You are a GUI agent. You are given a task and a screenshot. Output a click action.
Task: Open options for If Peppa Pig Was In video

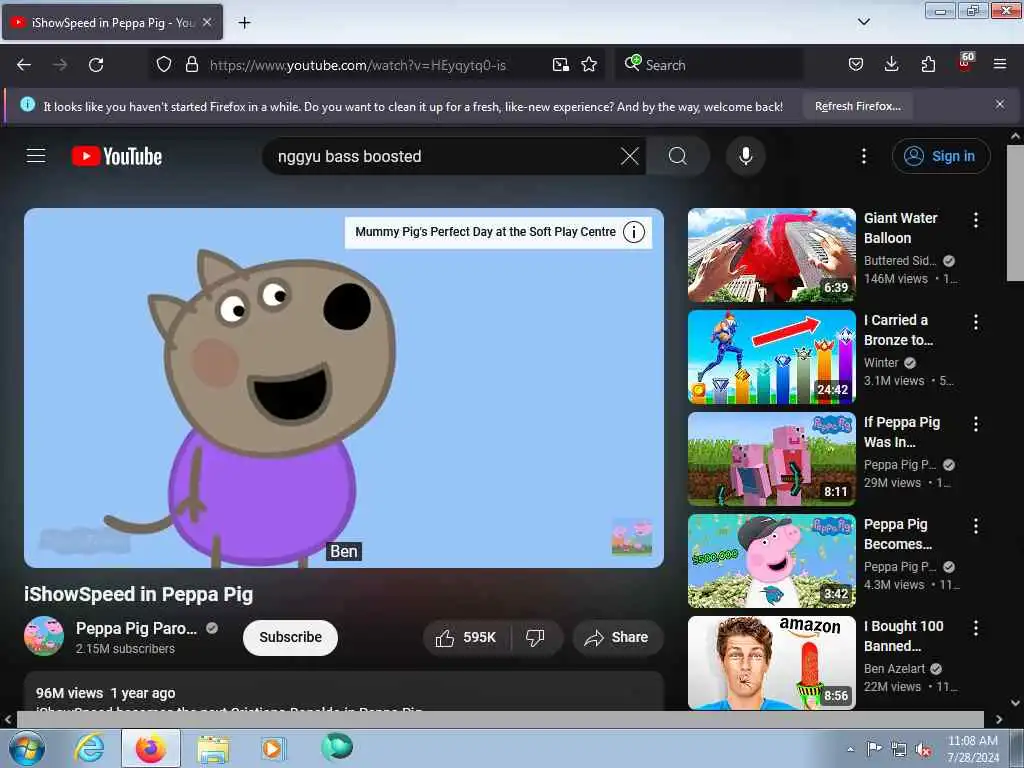[976, 424]
